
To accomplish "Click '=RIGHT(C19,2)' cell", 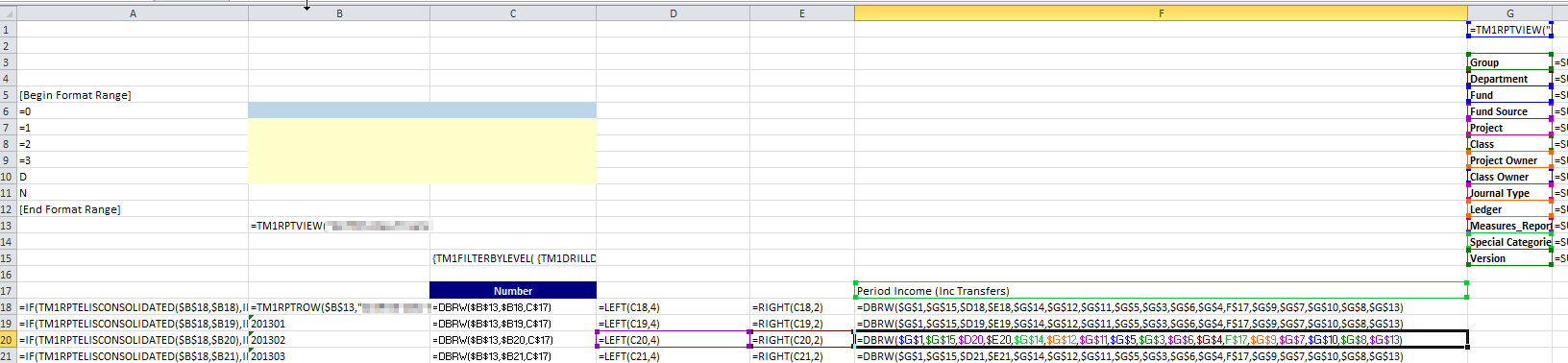I will 802,324.
